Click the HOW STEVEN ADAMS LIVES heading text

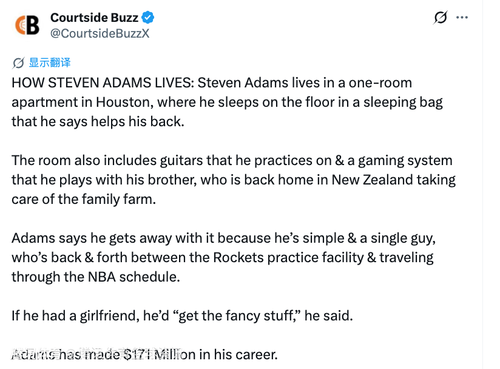click(x=103, y=83)
